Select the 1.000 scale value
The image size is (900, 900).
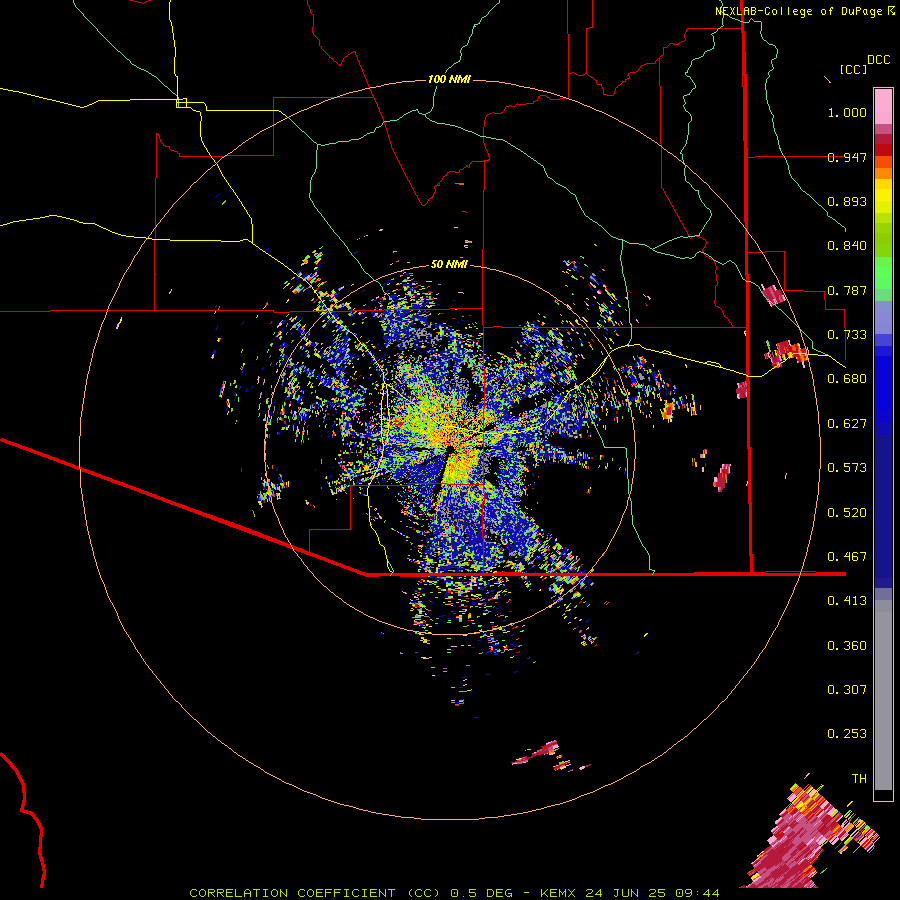pos(847,112)
